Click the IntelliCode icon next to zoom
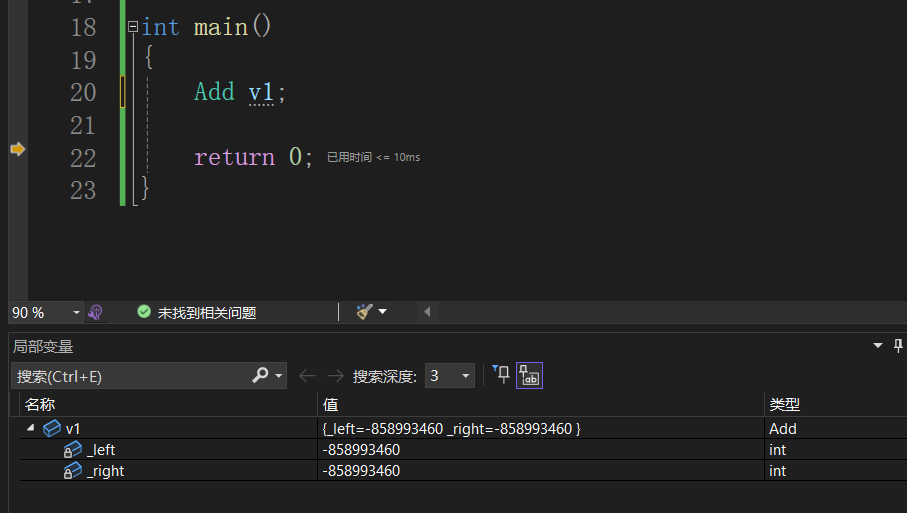This screenshot has width=907, height=513. click(x=96, y=312)
